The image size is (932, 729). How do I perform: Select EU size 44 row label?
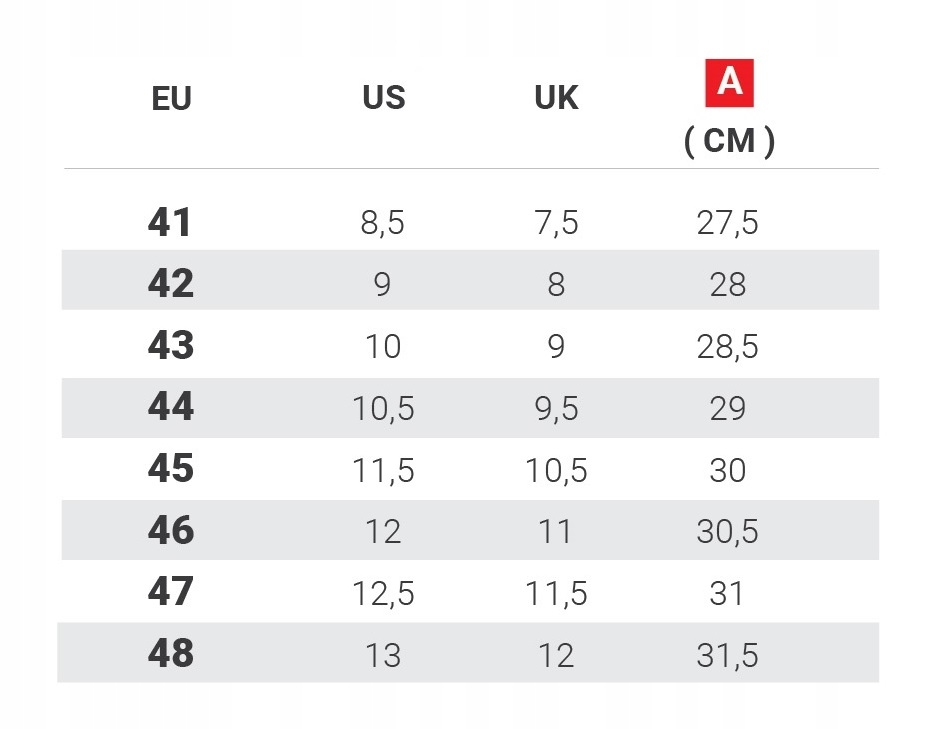tap(170, 408)
